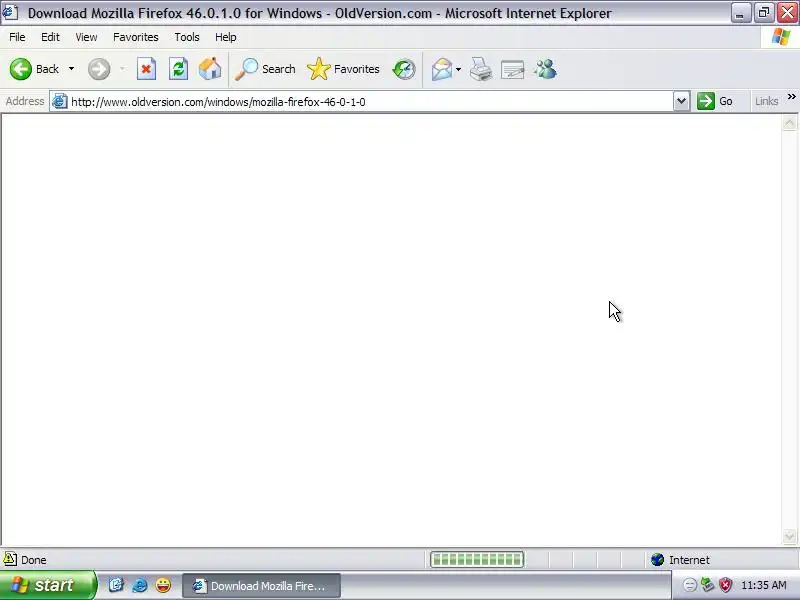This screenshot has width=800, height=600.
Task: Minimize the Internet Explorer window
Action: [740, 13]
